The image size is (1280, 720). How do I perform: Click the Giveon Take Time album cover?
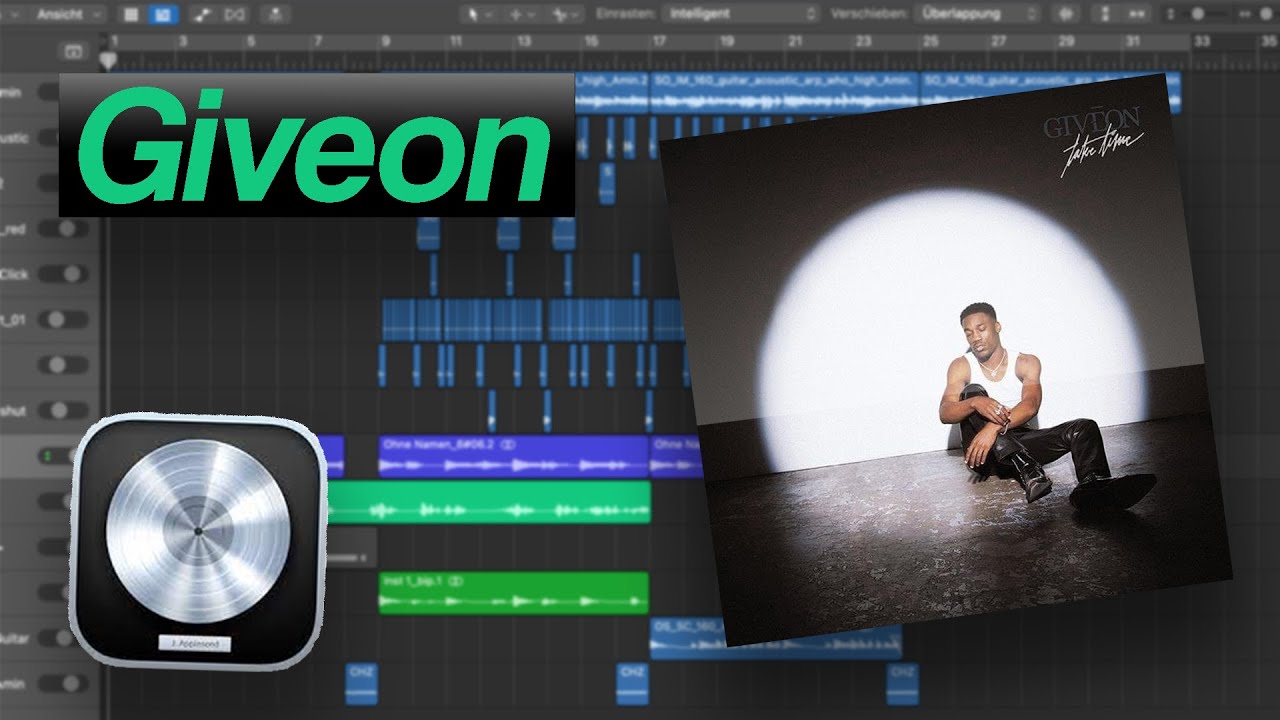pyautogui.click(x=945, y=359)
